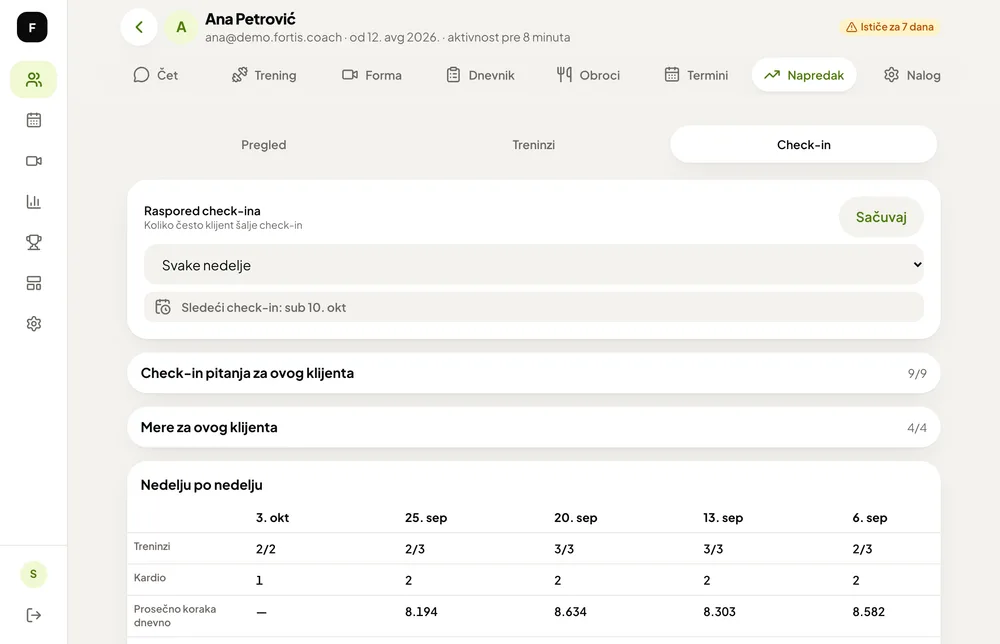Screen dimensions: 1000x644
Task: Open the clients people icon in sidebar
Action: (x=33, y=80)
